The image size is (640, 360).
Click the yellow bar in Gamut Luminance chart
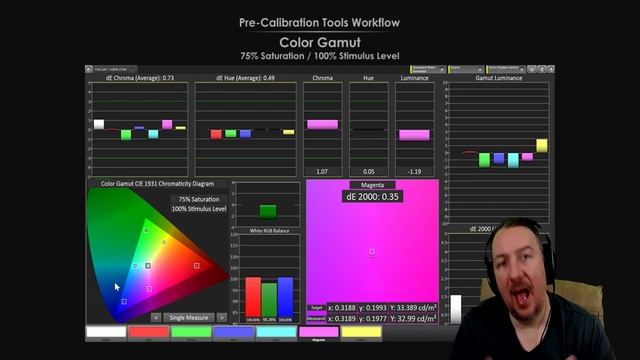pos(542,146)
